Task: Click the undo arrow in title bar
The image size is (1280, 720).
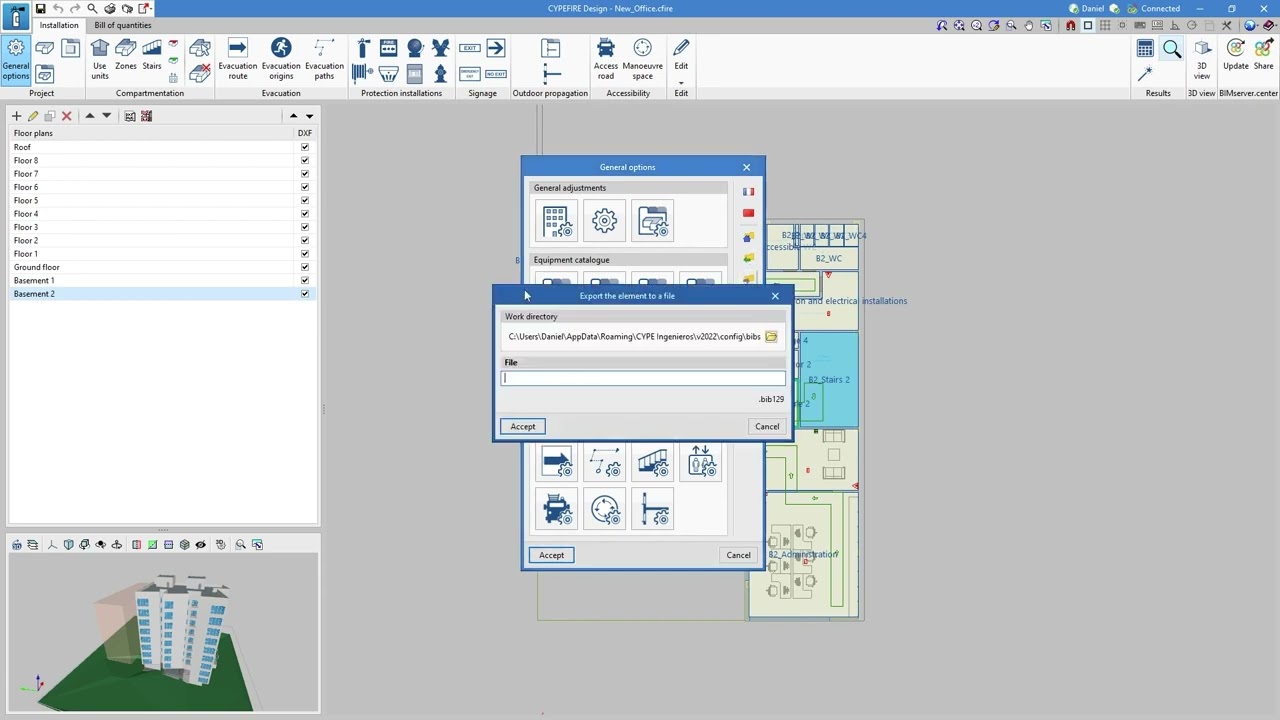Action: [58, 8]
